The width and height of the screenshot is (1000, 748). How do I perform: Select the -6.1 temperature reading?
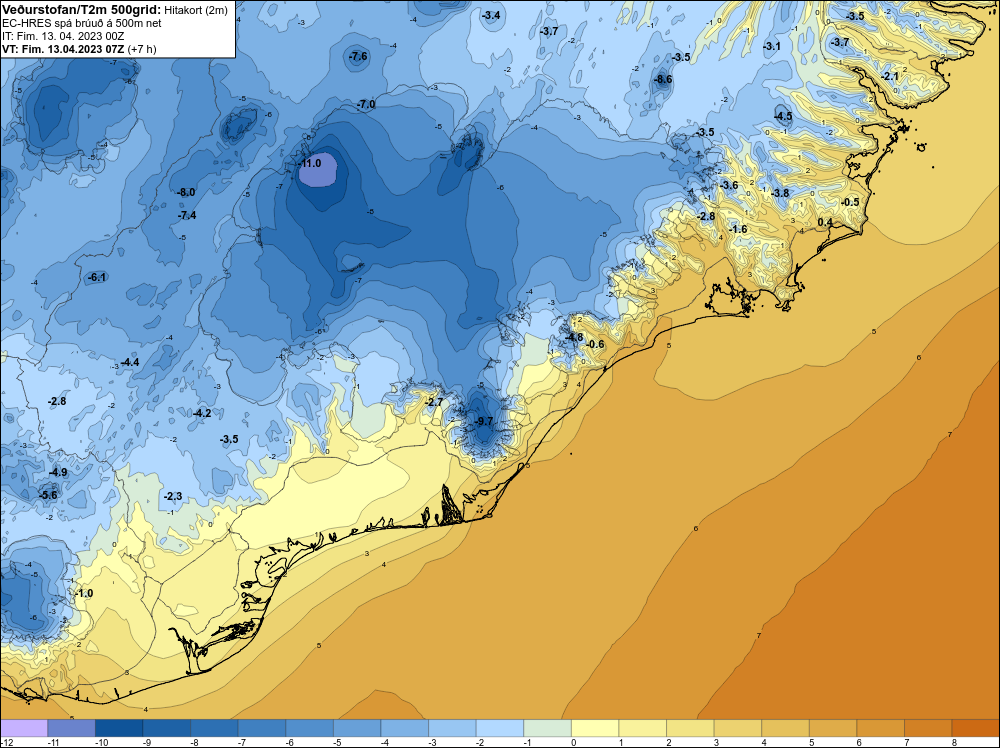pyautogui.click(x=96, y=277)
